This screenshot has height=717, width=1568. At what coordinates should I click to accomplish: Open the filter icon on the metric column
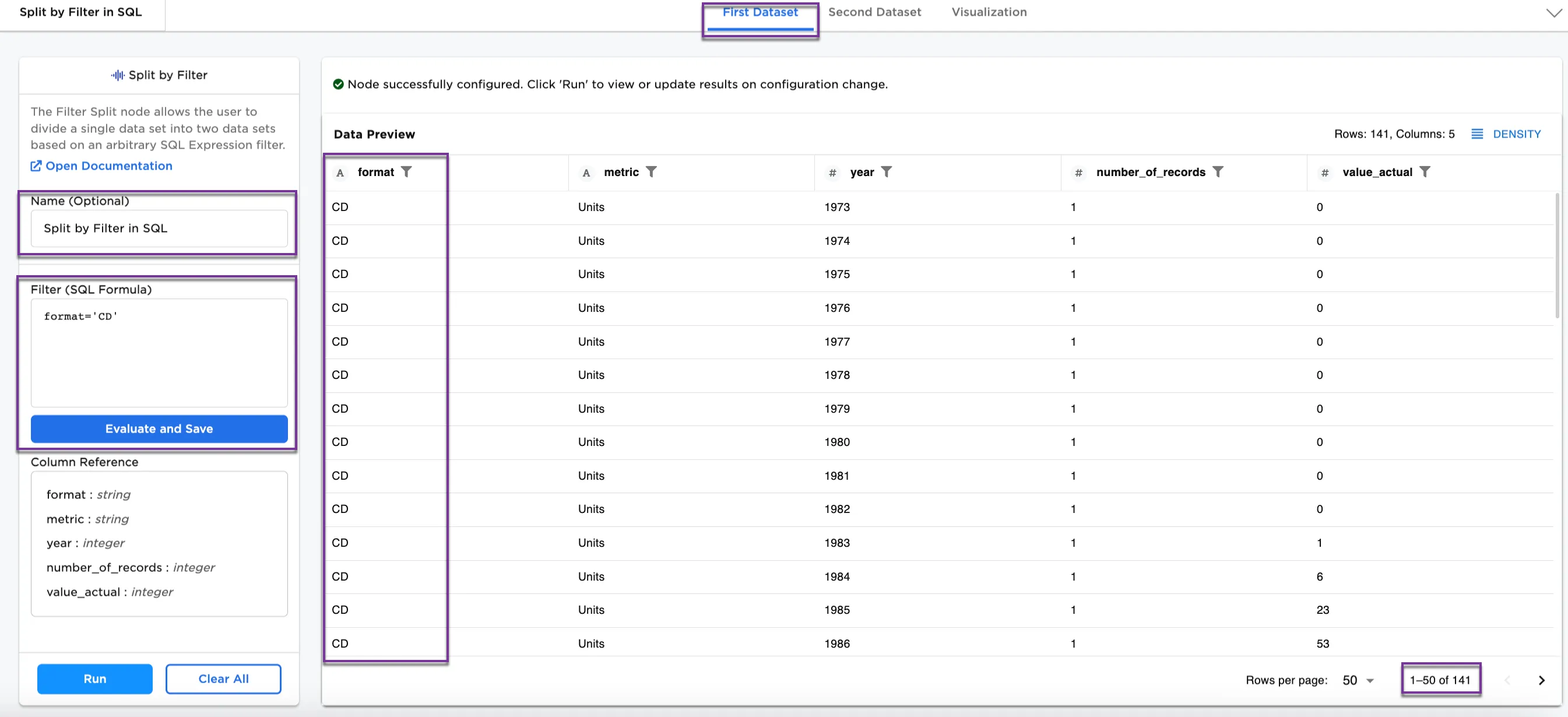point(652,171)
